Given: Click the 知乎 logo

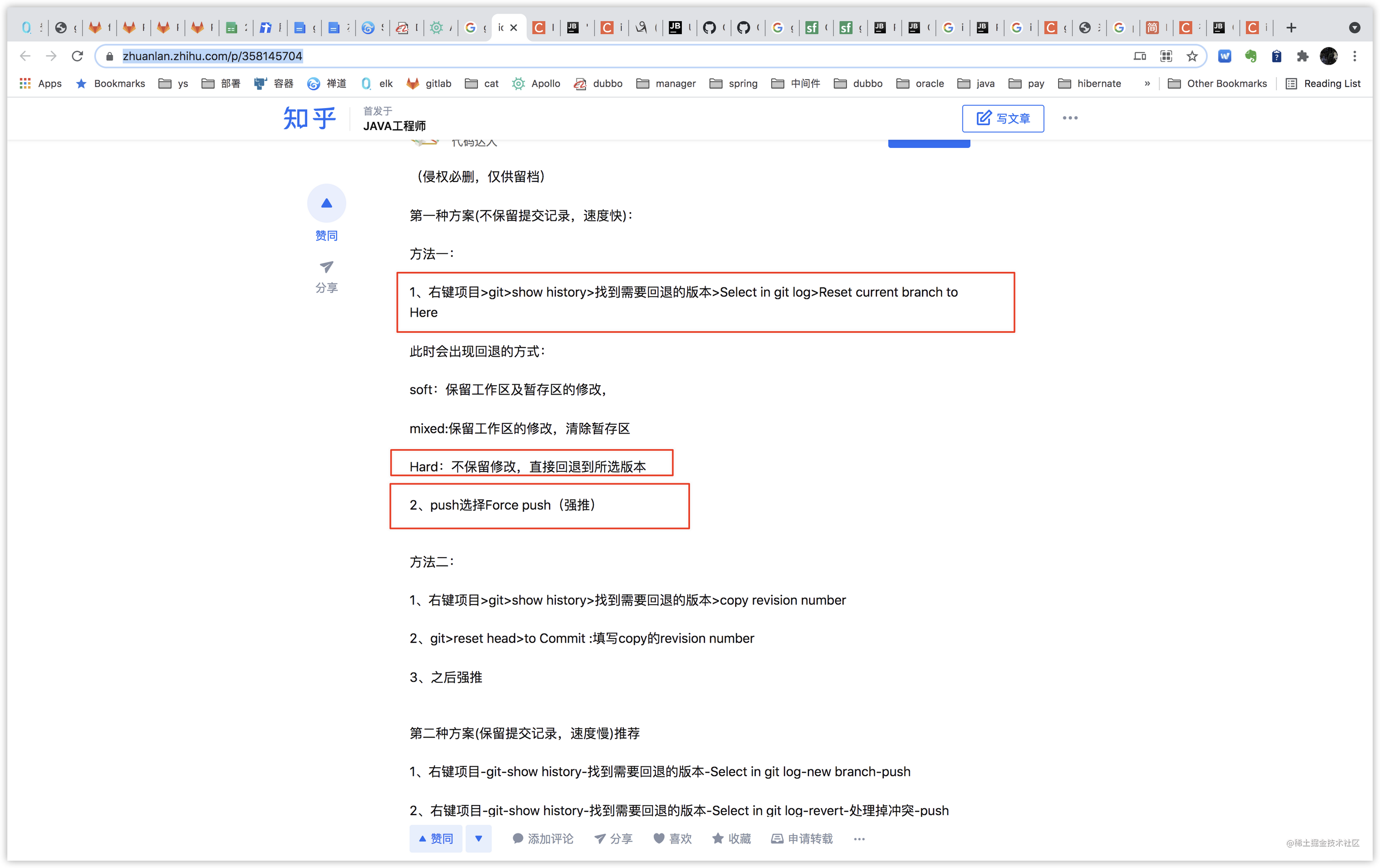Looking at the screenshot, I should [309, 118].
